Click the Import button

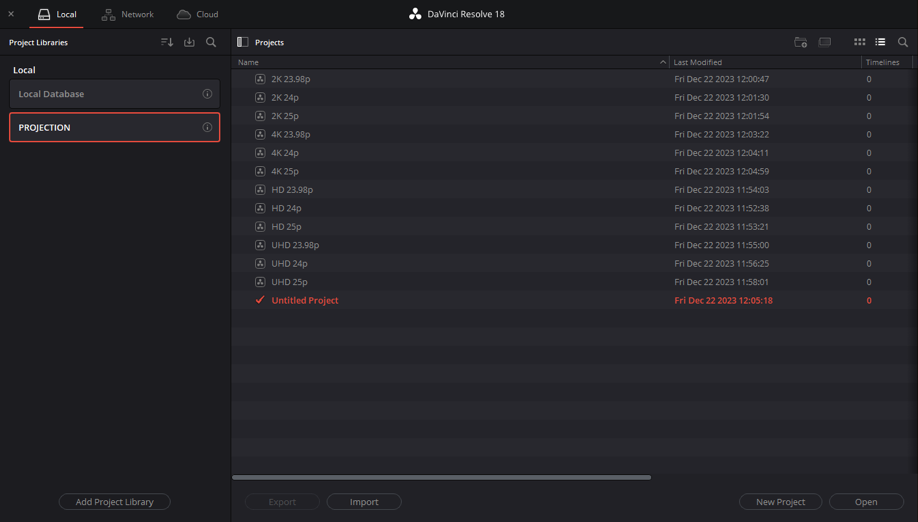364,502
